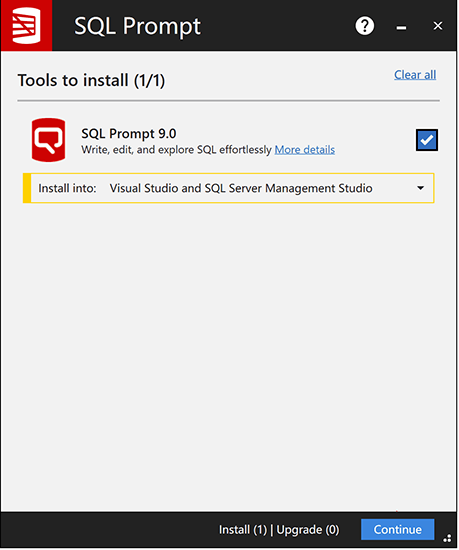Click the Continue button
The image size is (459, 550).
pyautogui.click(x=398, y=529)
